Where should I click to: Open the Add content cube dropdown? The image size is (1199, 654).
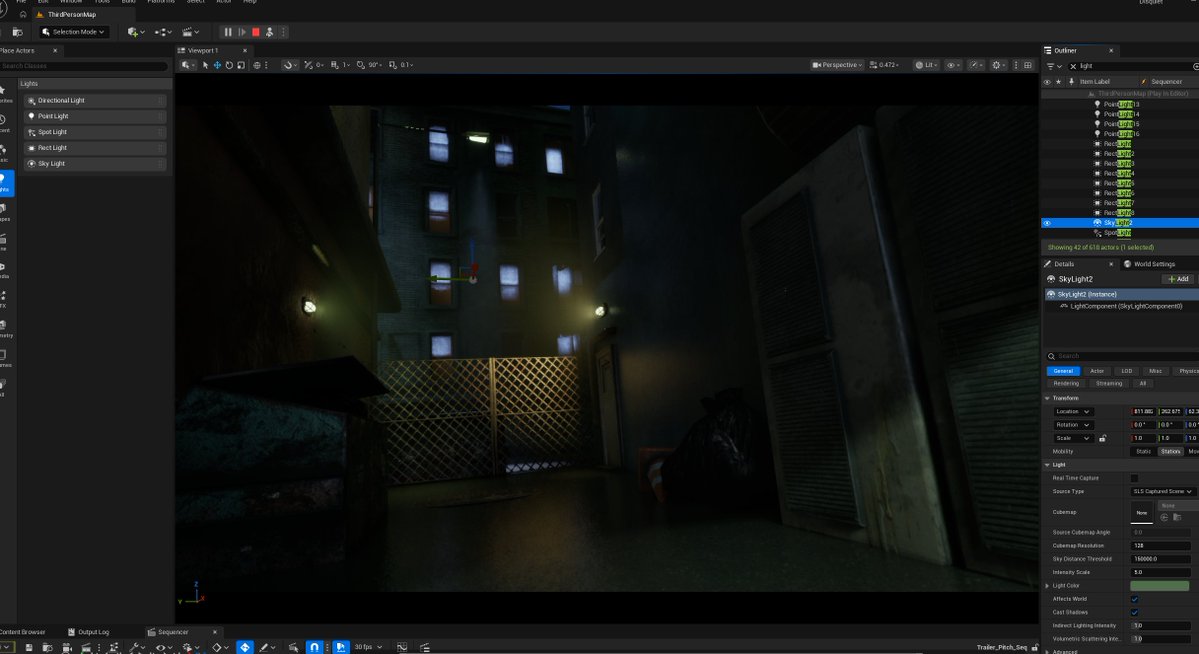[137, 32]
